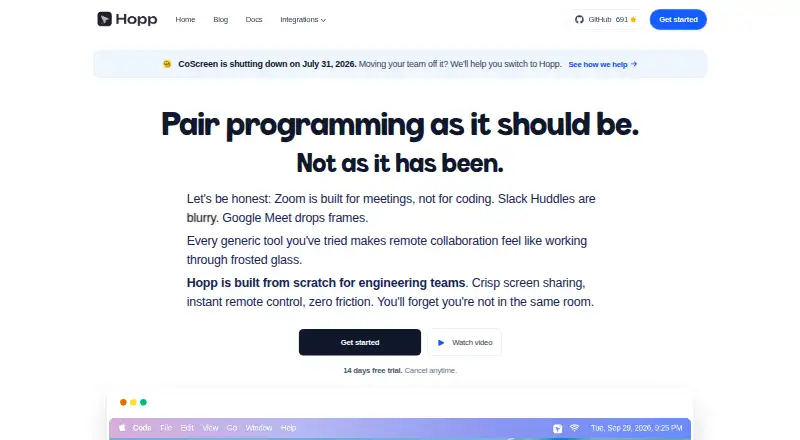This screenshot has height=440, width=800.
Task: Open the Docs page
Action: tap(254, 19)
